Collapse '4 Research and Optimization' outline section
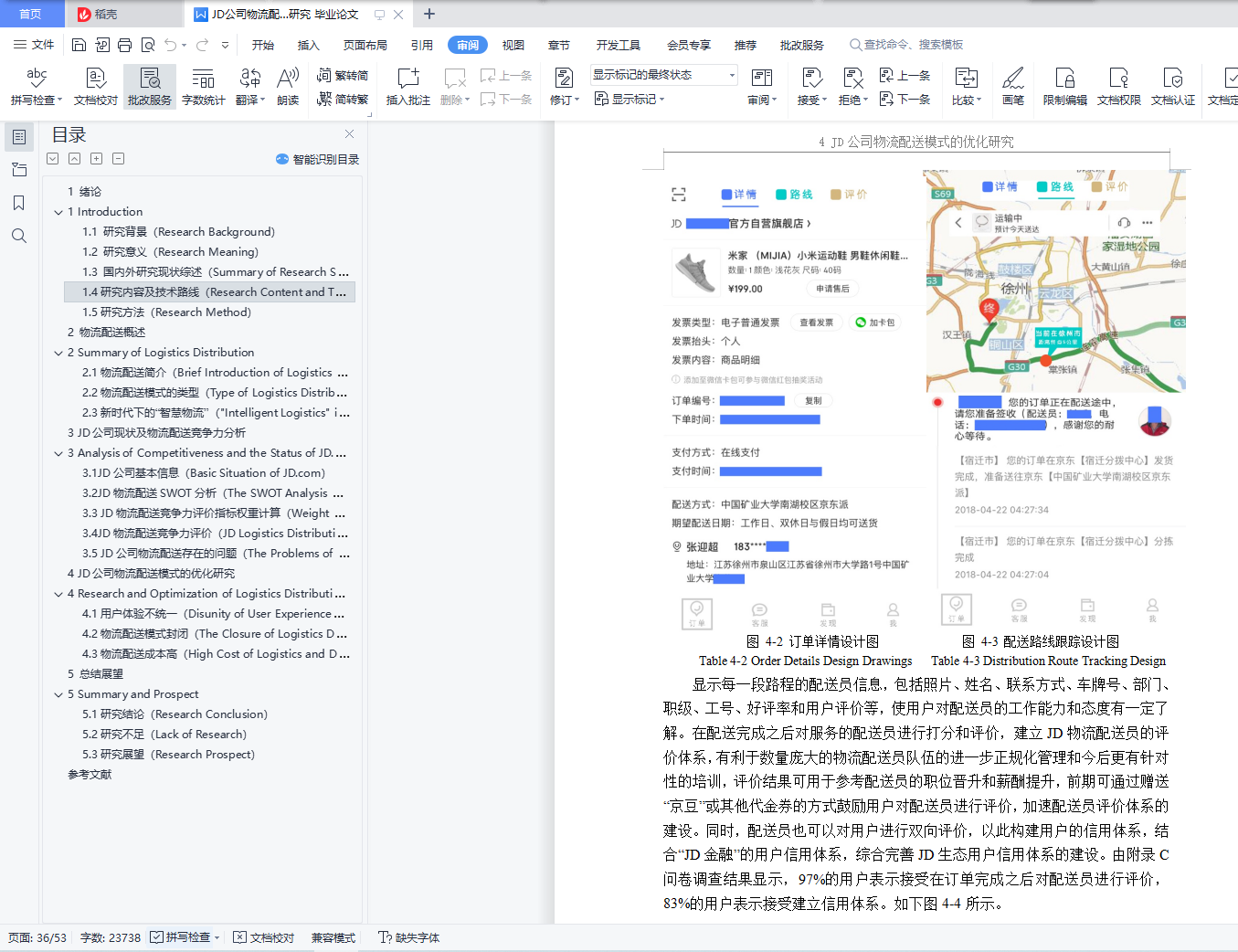Image resolution: width=1238 pixels, height=952 pixels. [58, 594]
